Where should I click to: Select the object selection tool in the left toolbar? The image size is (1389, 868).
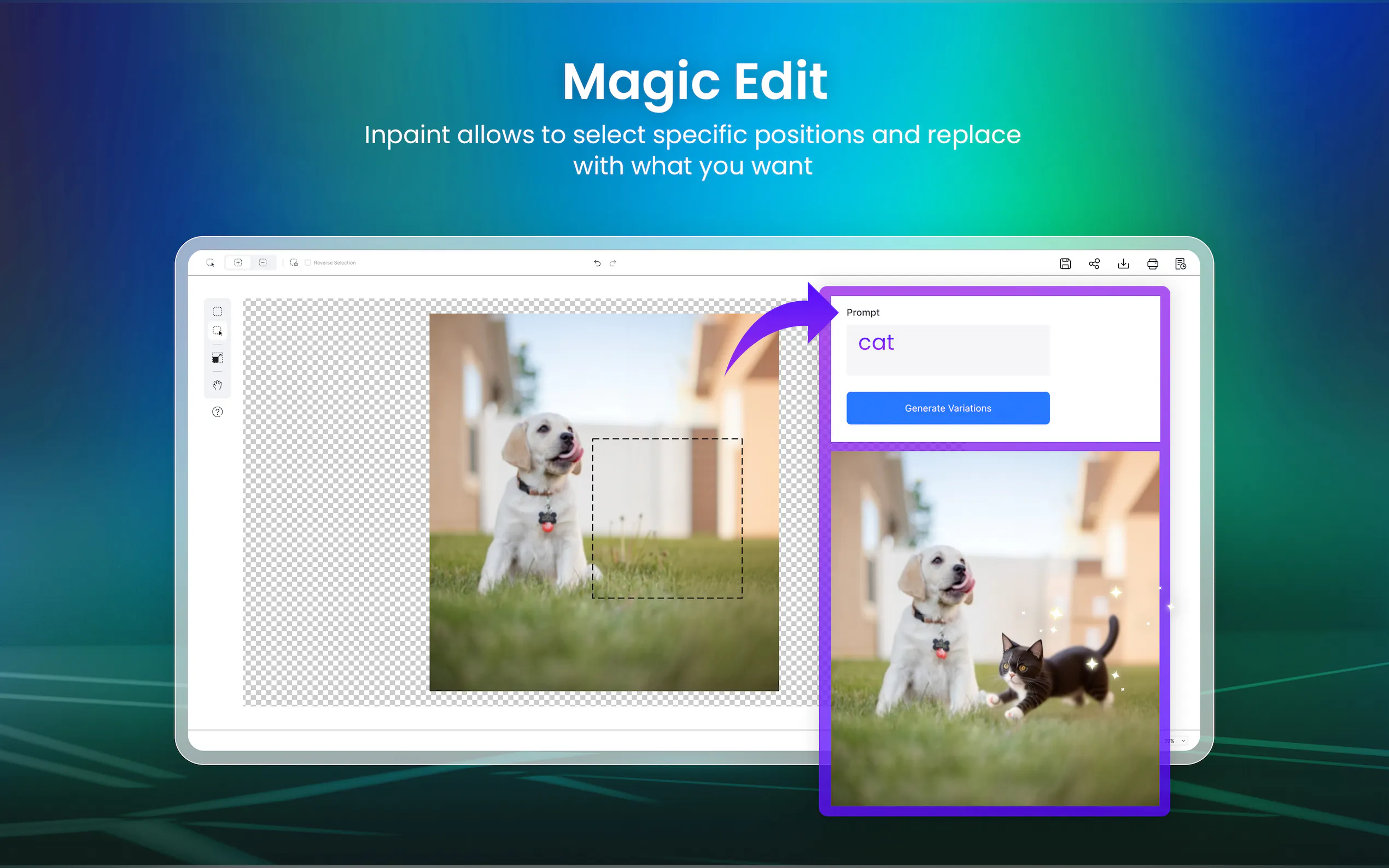coord(217,331)
